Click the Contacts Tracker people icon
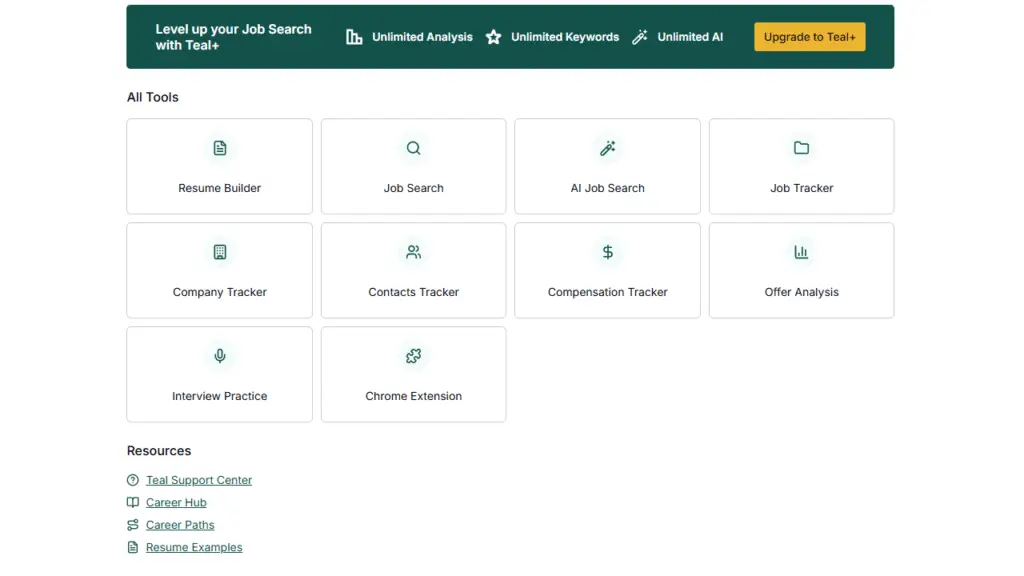Image resolution: width=1024 pixels, height=576 pixels. click(x=413, y=252)
